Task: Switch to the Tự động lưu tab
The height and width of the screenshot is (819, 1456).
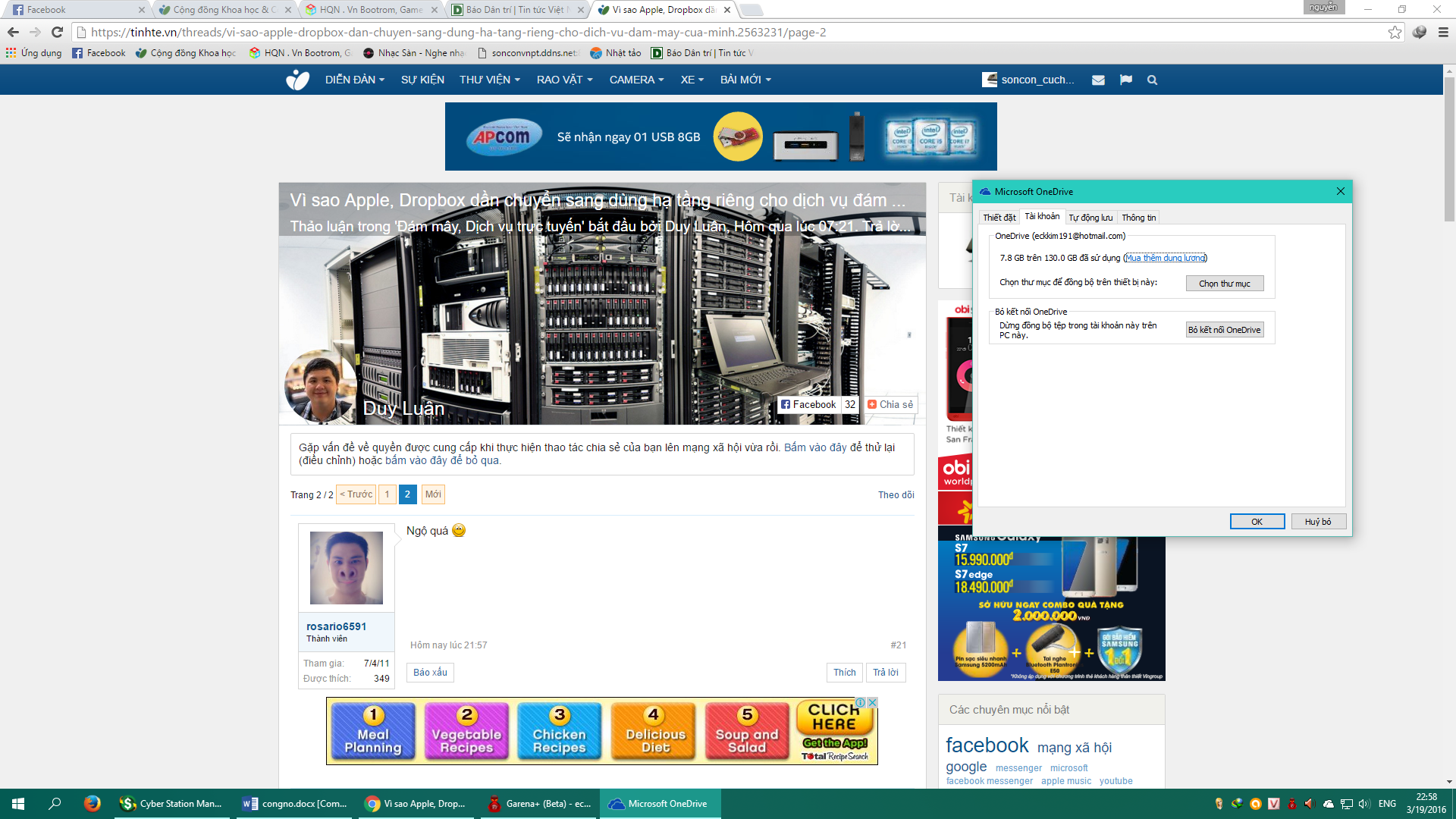Action: pyautogui.click(x=1090, y=218)
